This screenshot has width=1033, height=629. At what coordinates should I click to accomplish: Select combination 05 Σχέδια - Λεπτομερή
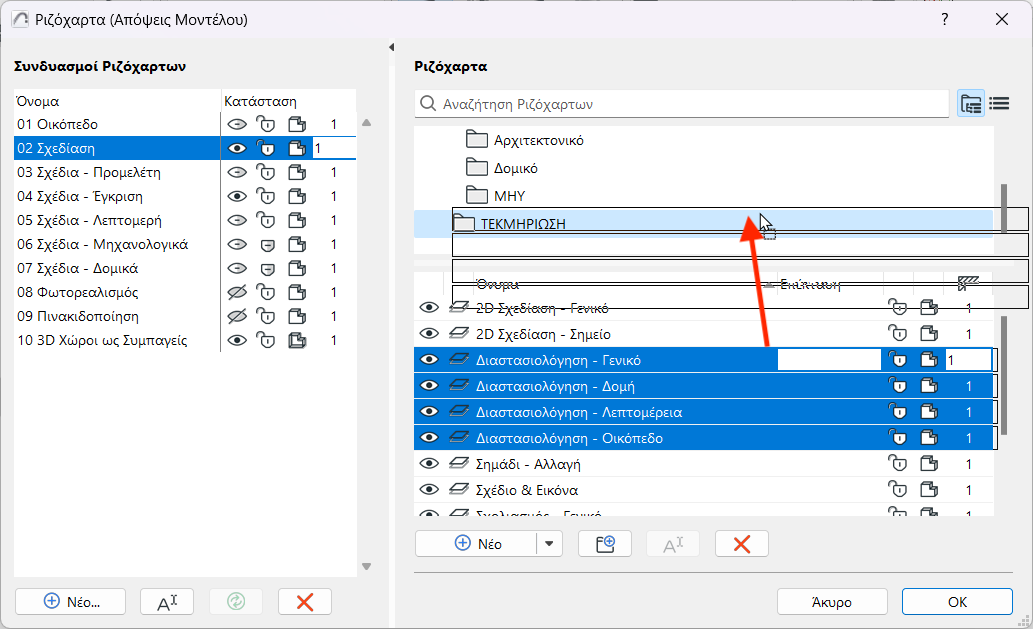[90, 221]
